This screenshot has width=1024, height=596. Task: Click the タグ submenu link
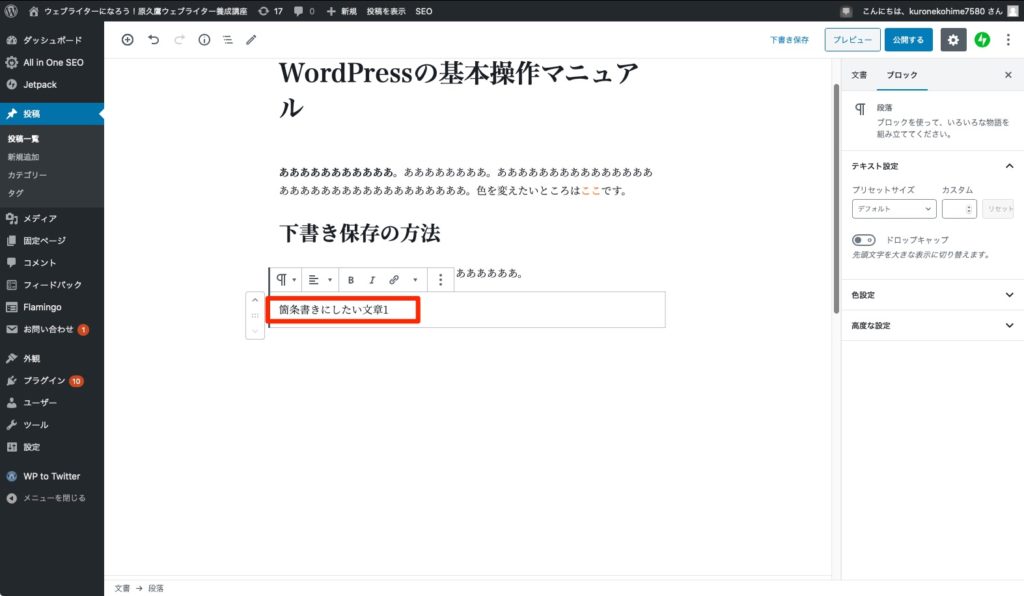pos(16,193)
